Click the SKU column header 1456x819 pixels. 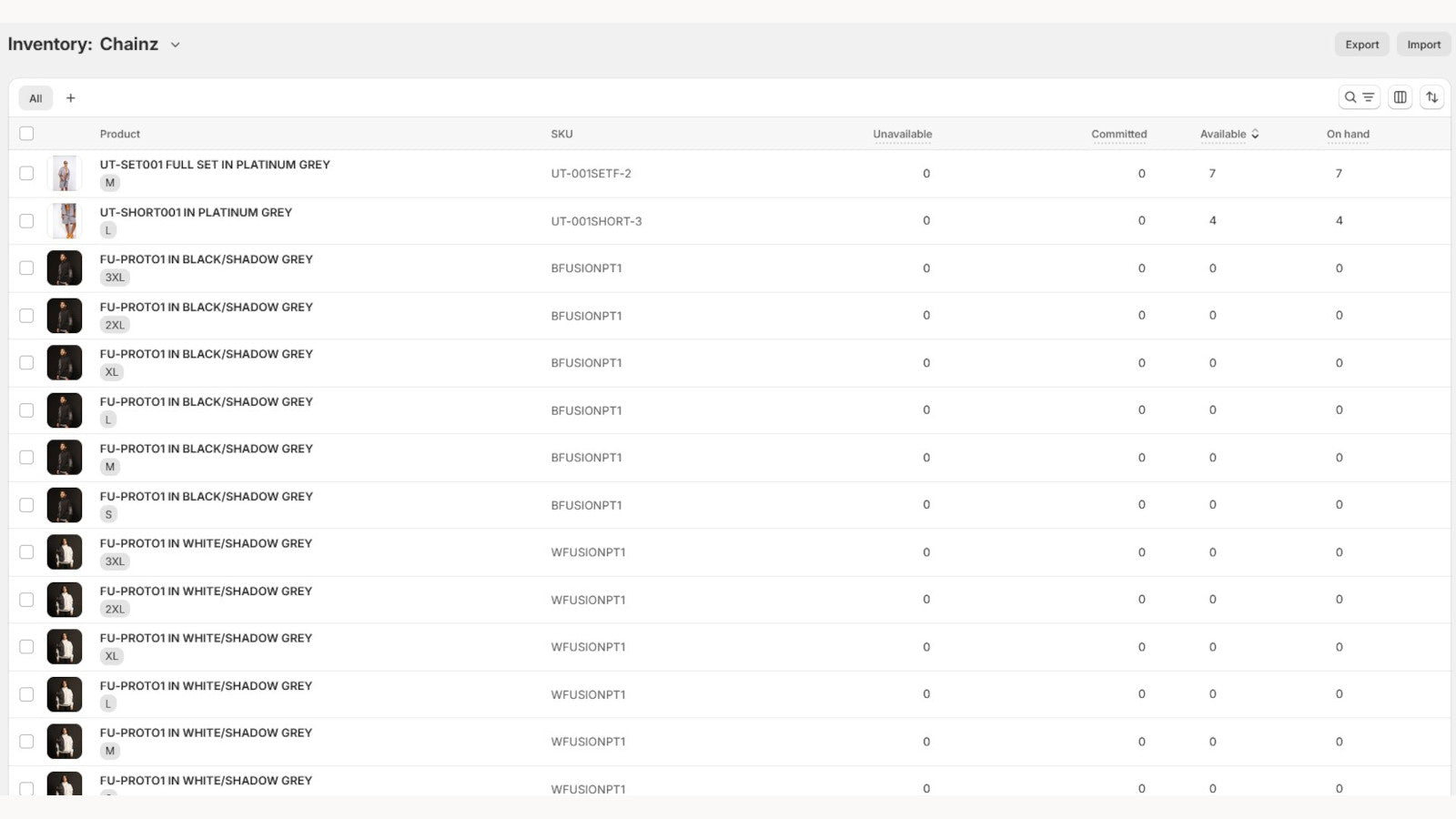pyautogui.click(x=561, y=134)
